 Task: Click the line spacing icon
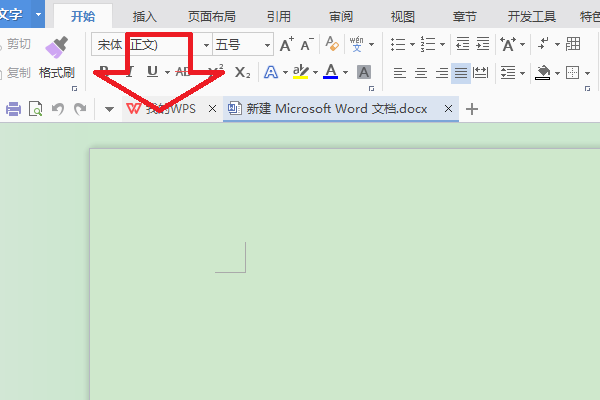point(508,72)
